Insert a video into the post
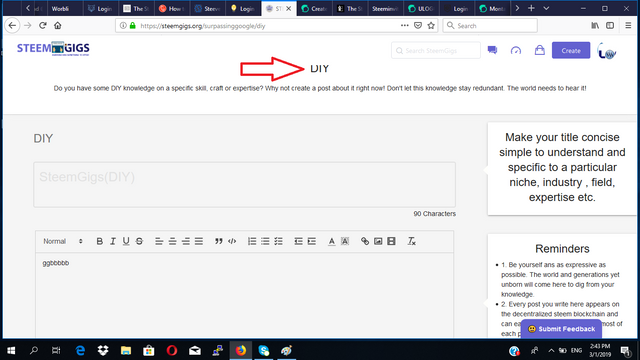This screenshot has width=640, height=360. [391, 241]
